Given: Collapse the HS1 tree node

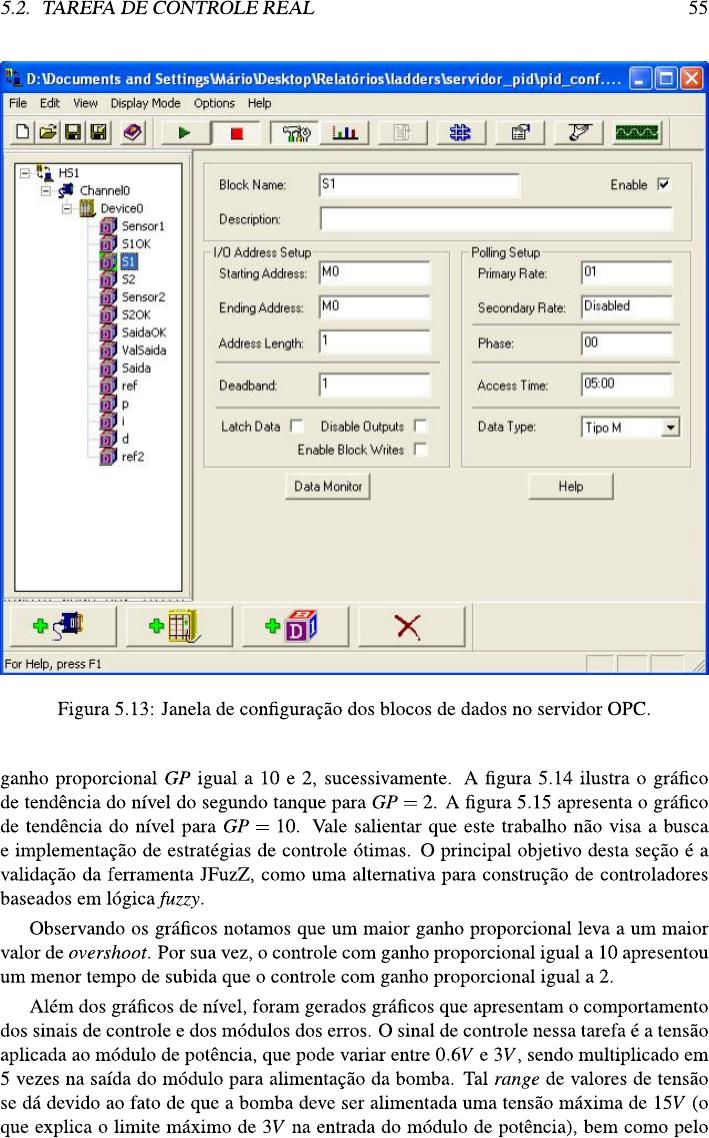Looking at the screenshot, I should click(25, 173).
